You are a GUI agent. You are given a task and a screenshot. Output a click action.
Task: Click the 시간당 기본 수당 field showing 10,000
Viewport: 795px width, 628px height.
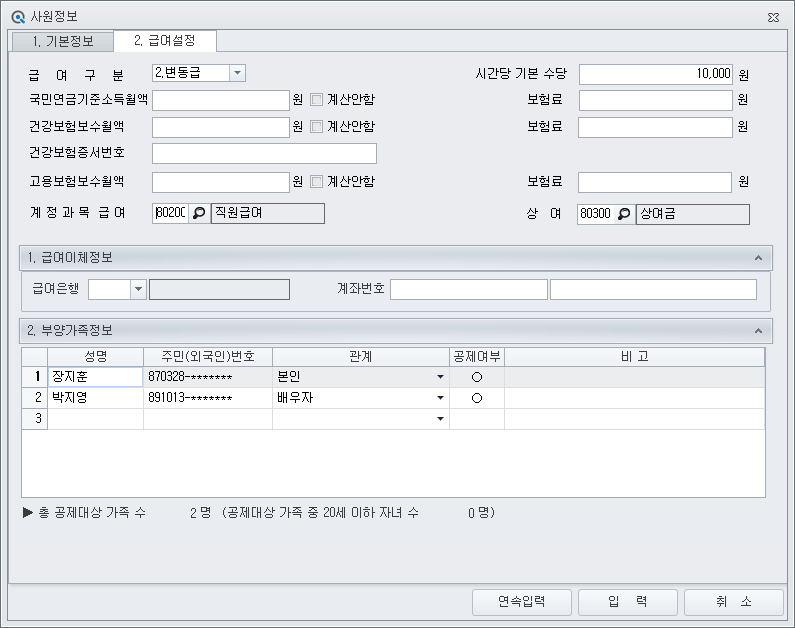pyautogui.click(x=656, y=74)
